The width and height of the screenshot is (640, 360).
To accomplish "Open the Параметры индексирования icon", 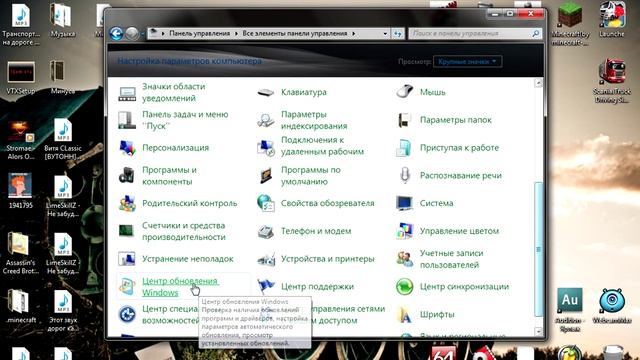I will click(x=266, y=120).
